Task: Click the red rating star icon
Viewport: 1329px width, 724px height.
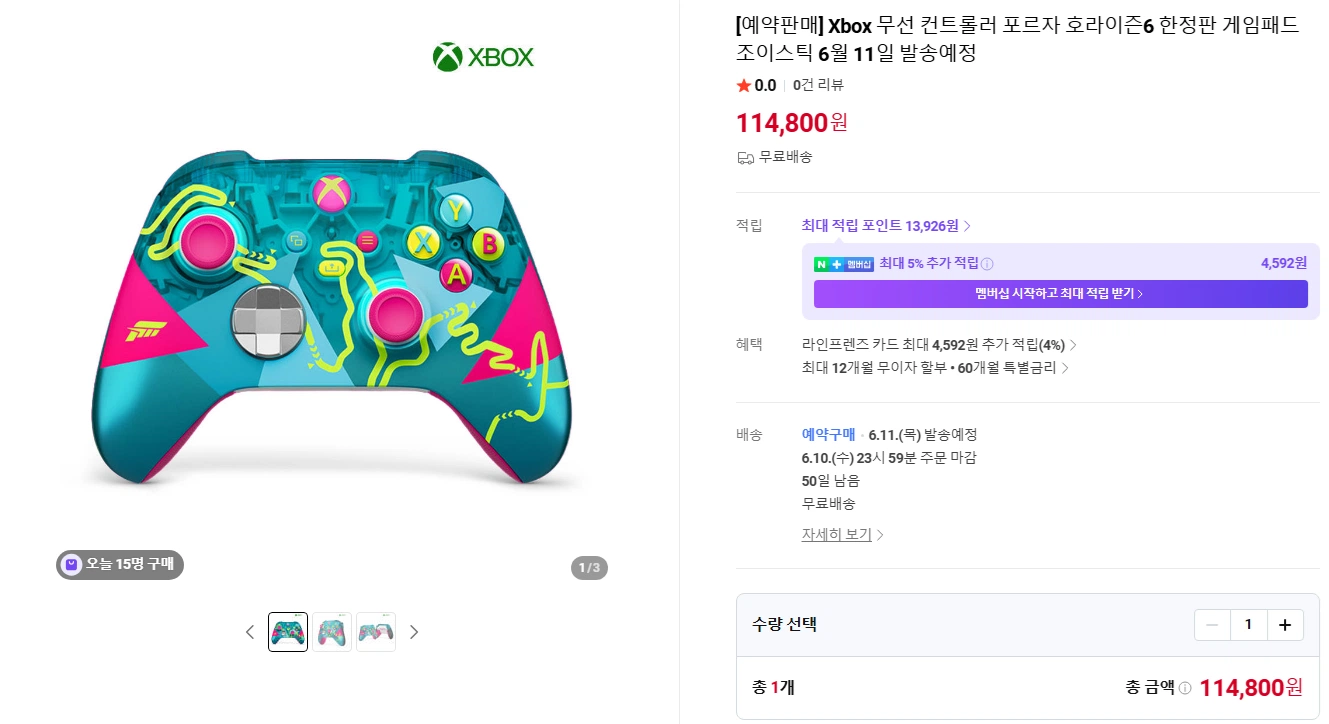Action: [x=743, y=85]
